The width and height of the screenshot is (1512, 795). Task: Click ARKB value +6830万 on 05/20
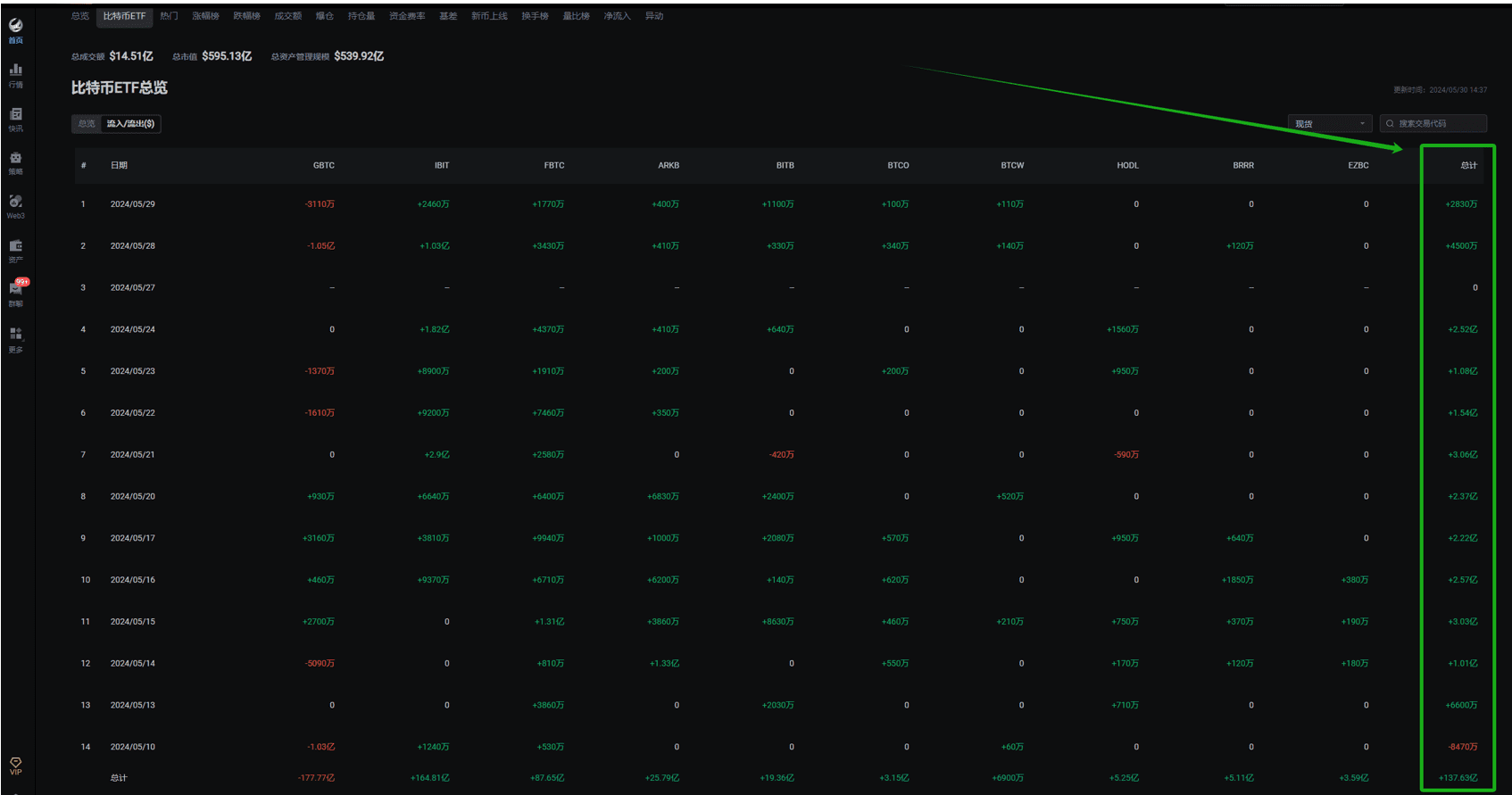coord(663,496)
